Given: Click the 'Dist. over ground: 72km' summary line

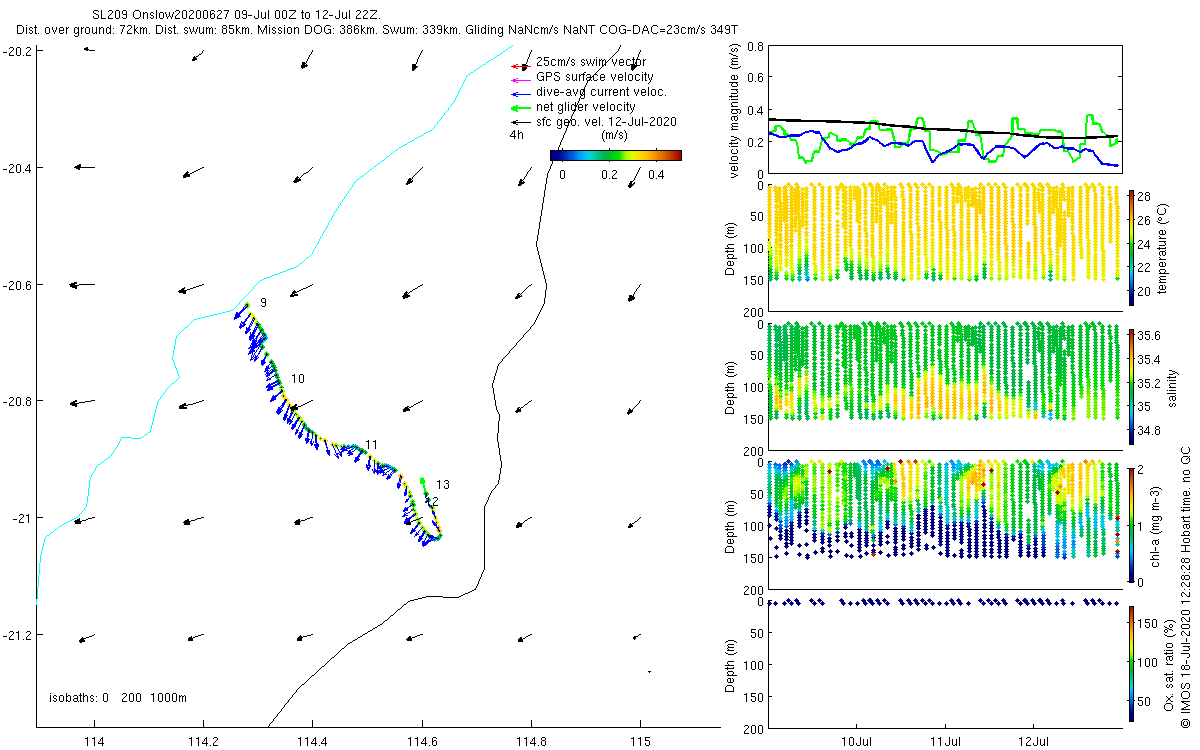Looking at the screenshot, I should pos(377,32).
